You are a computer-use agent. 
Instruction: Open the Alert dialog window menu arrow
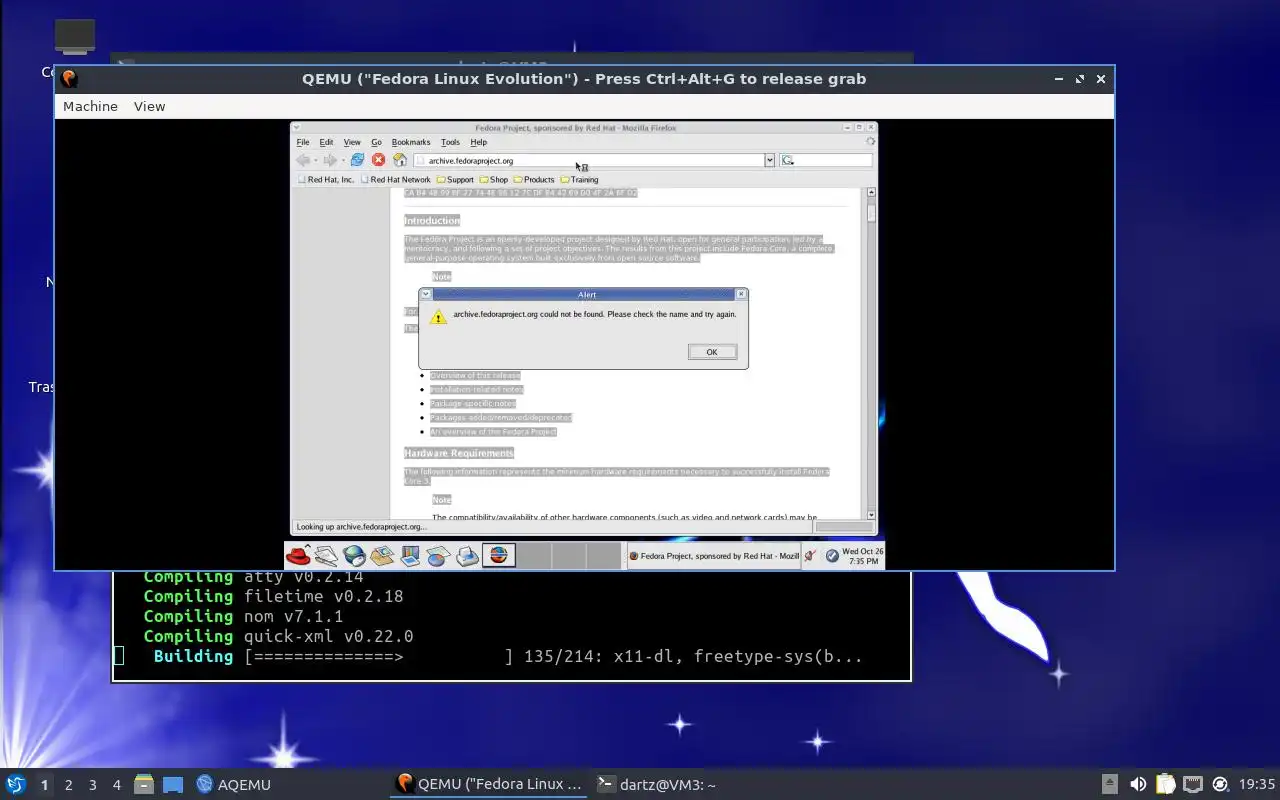(425, 294)
